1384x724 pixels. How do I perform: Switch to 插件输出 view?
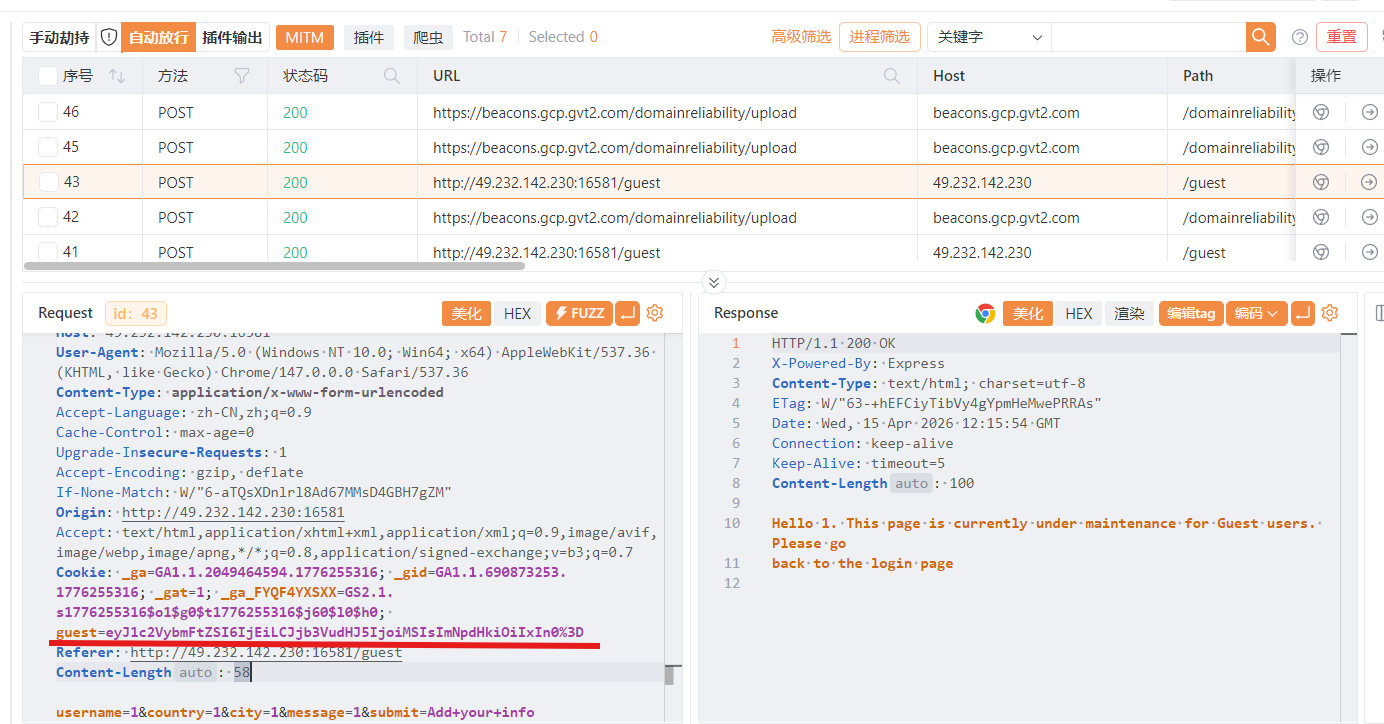click(x=232, y=37)
